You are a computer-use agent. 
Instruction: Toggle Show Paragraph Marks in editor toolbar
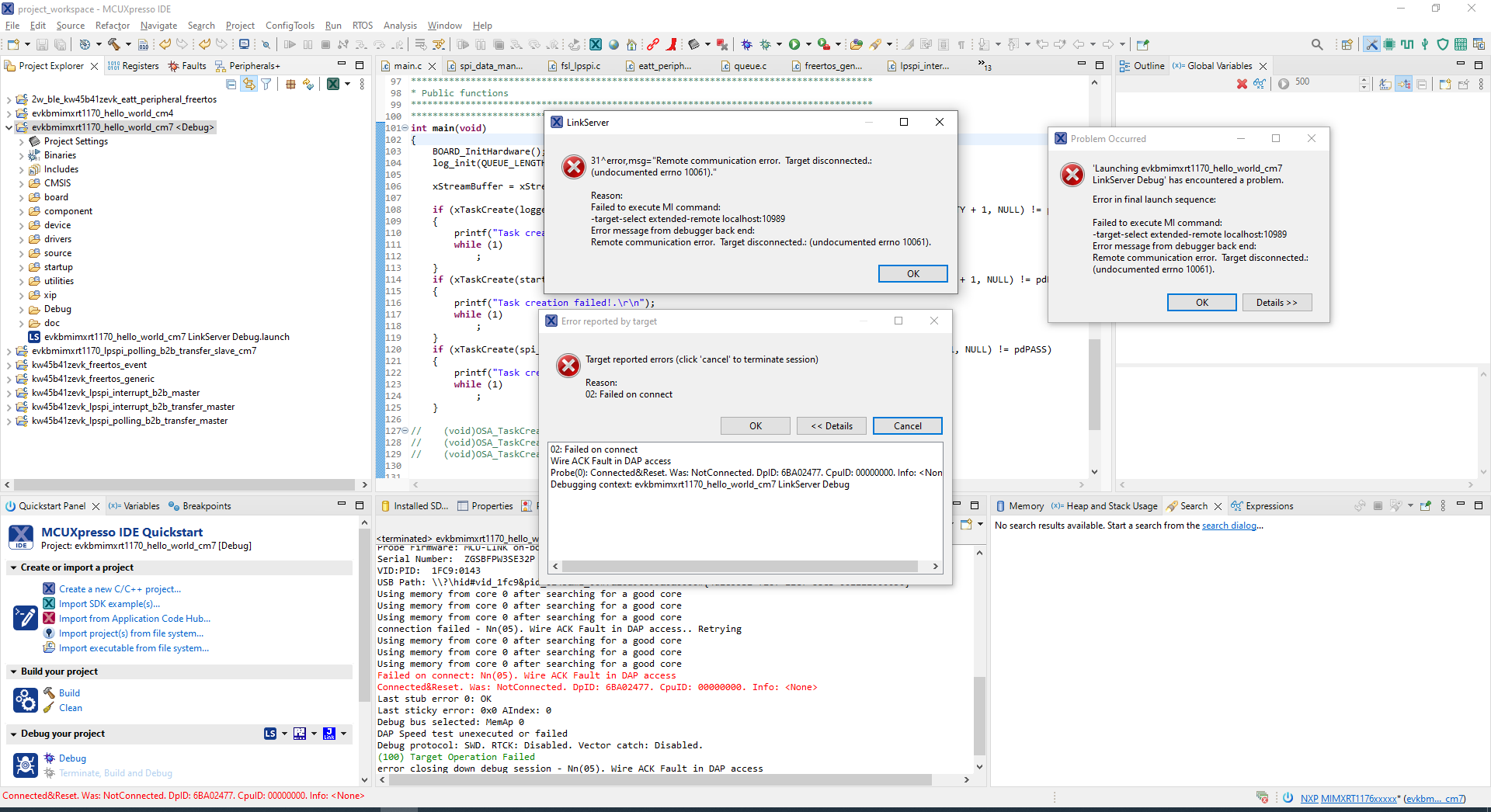pos(961,44)
